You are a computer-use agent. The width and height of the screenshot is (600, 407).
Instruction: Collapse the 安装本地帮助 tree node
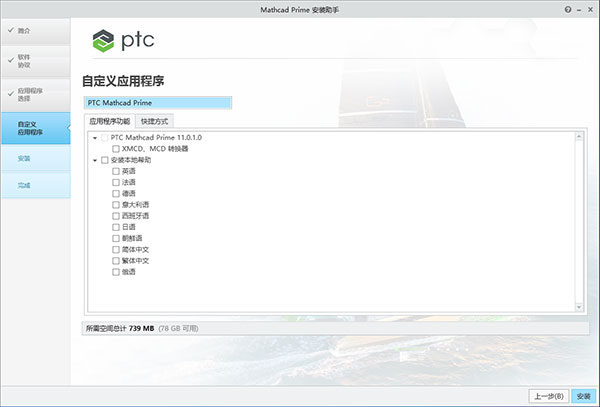click(x=95, y=160)
